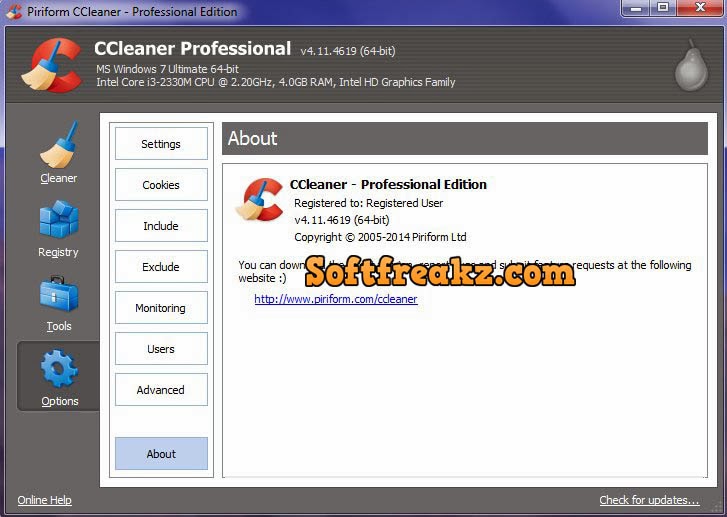Open the Exclude options page
Screen dimensions: 727x517
coord(161,267)
